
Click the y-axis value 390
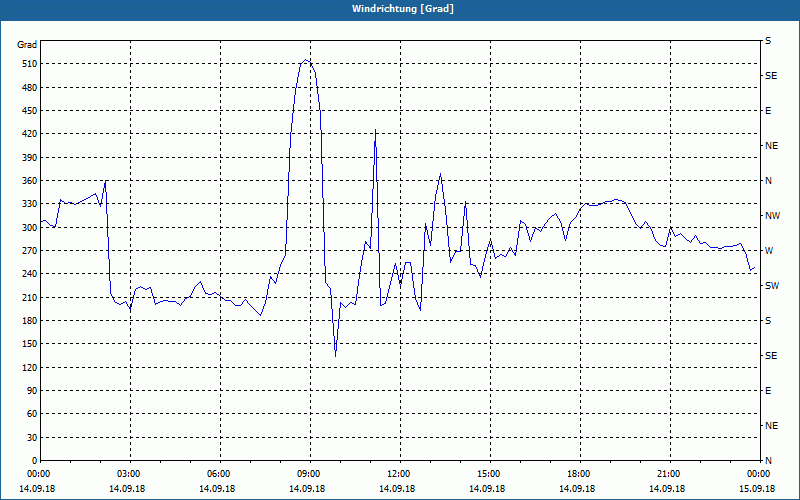[x=29, y=158]
